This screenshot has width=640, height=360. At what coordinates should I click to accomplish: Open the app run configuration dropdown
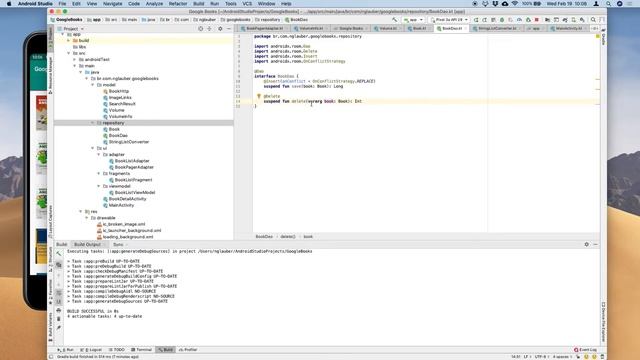point(413,20)
